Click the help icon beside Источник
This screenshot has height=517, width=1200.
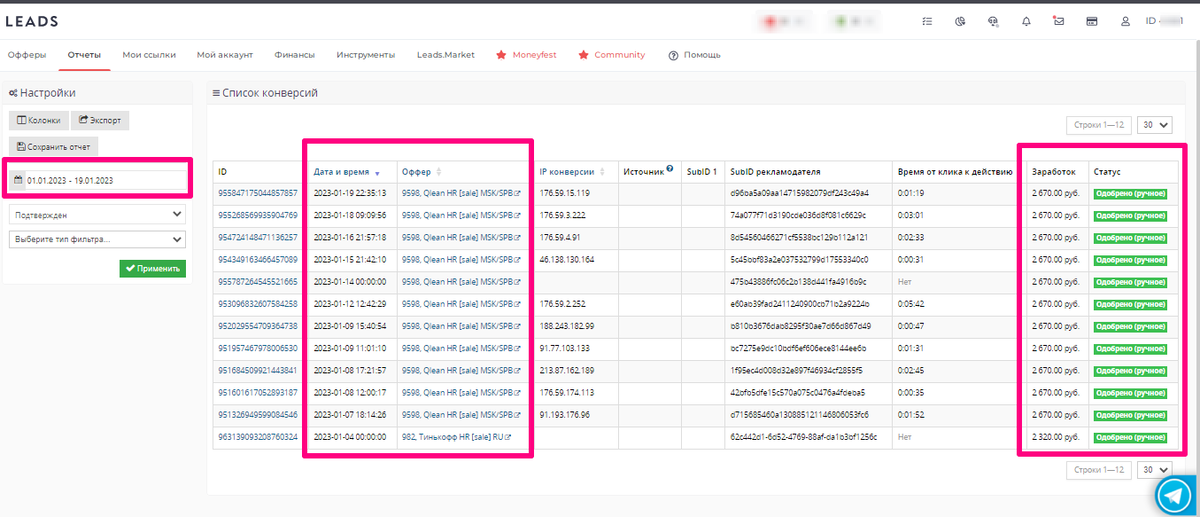(x=670, y=169)
